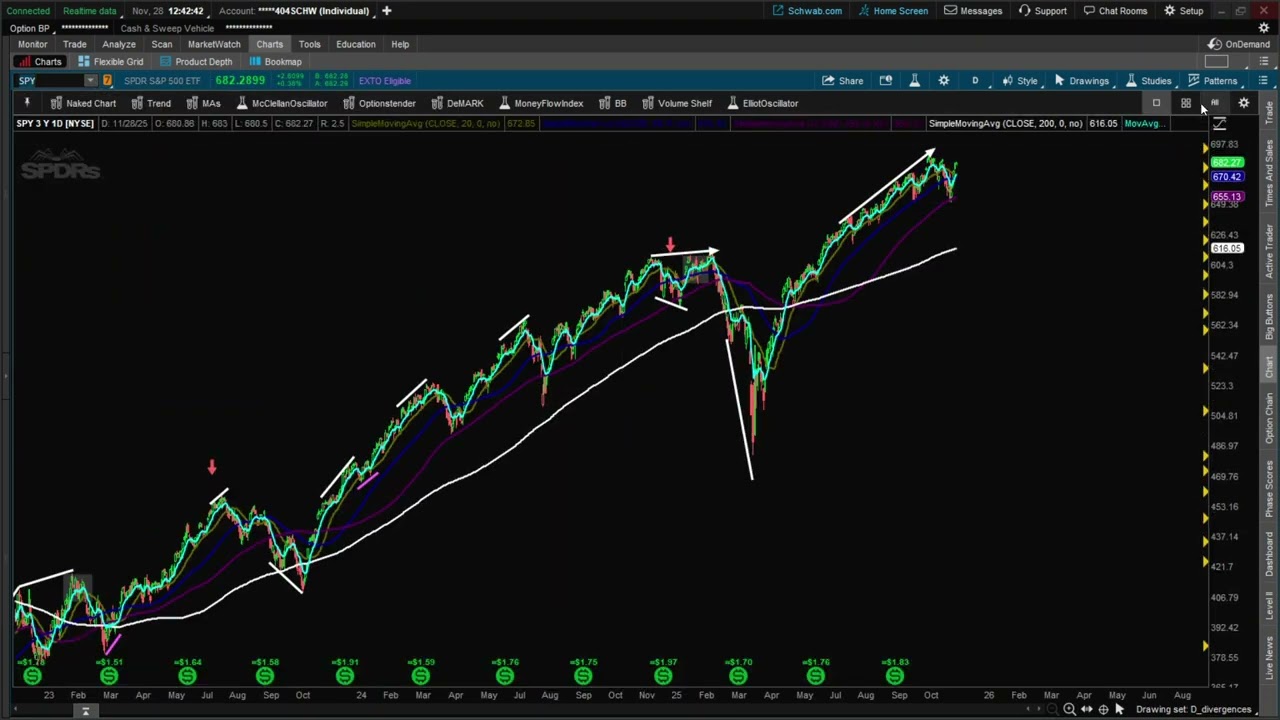Open the chart header list menu icon
1280x720 pixels.
pos(1263,81)
